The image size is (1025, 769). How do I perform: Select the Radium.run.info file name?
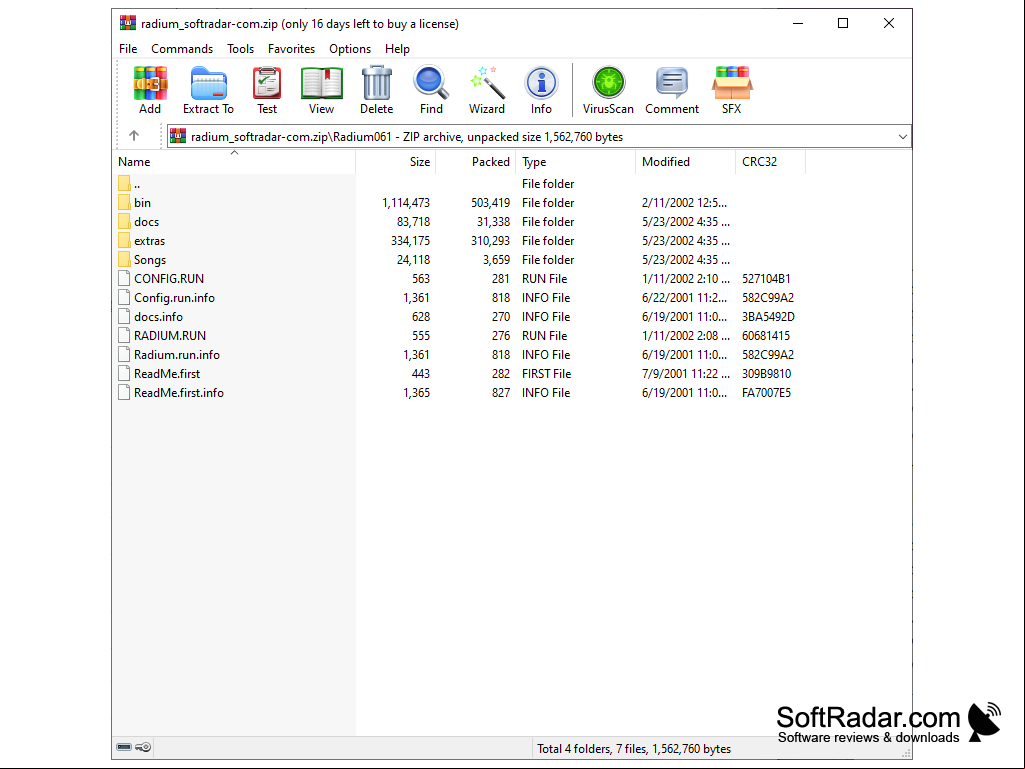pos(177,354)
